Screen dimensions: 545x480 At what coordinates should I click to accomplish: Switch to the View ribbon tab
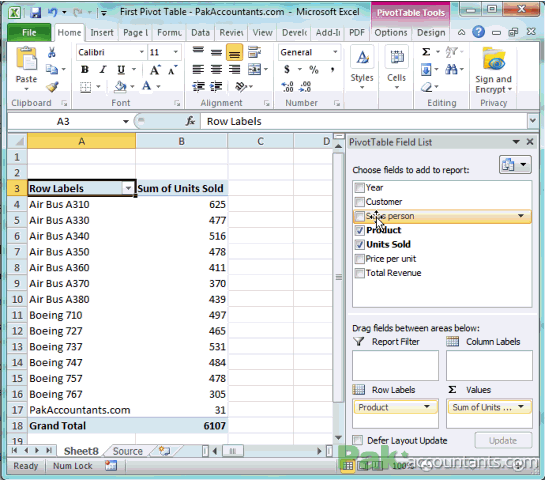pos(262,33)
